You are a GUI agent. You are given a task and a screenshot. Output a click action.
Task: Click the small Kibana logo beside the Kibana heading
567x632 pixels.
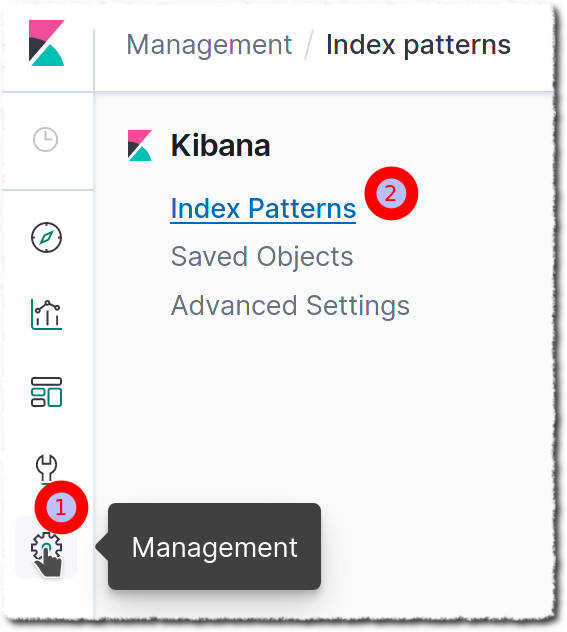tap(140, 145)
